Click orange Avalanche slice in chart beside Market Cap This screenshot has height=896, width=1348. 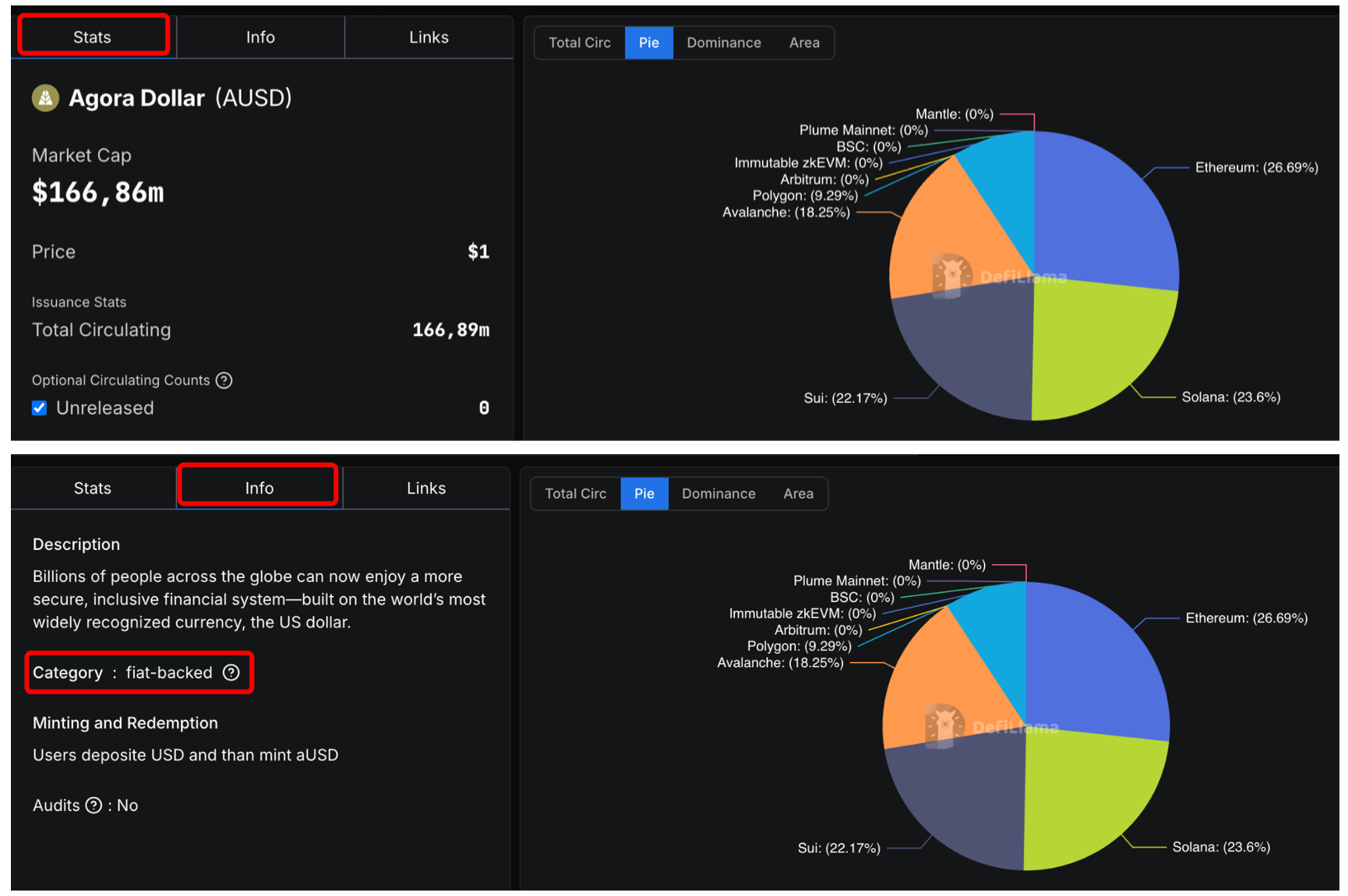951,234
